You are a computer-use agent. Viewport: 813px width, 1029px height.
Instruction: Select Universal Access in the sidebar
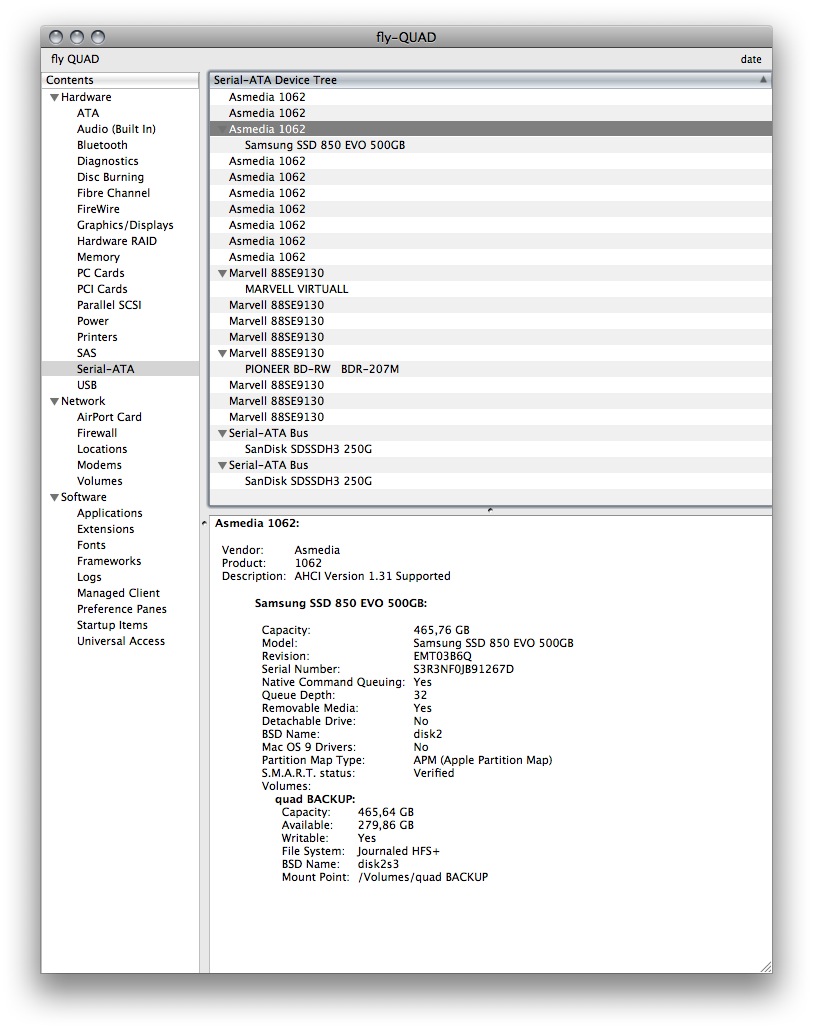(121, 641)
